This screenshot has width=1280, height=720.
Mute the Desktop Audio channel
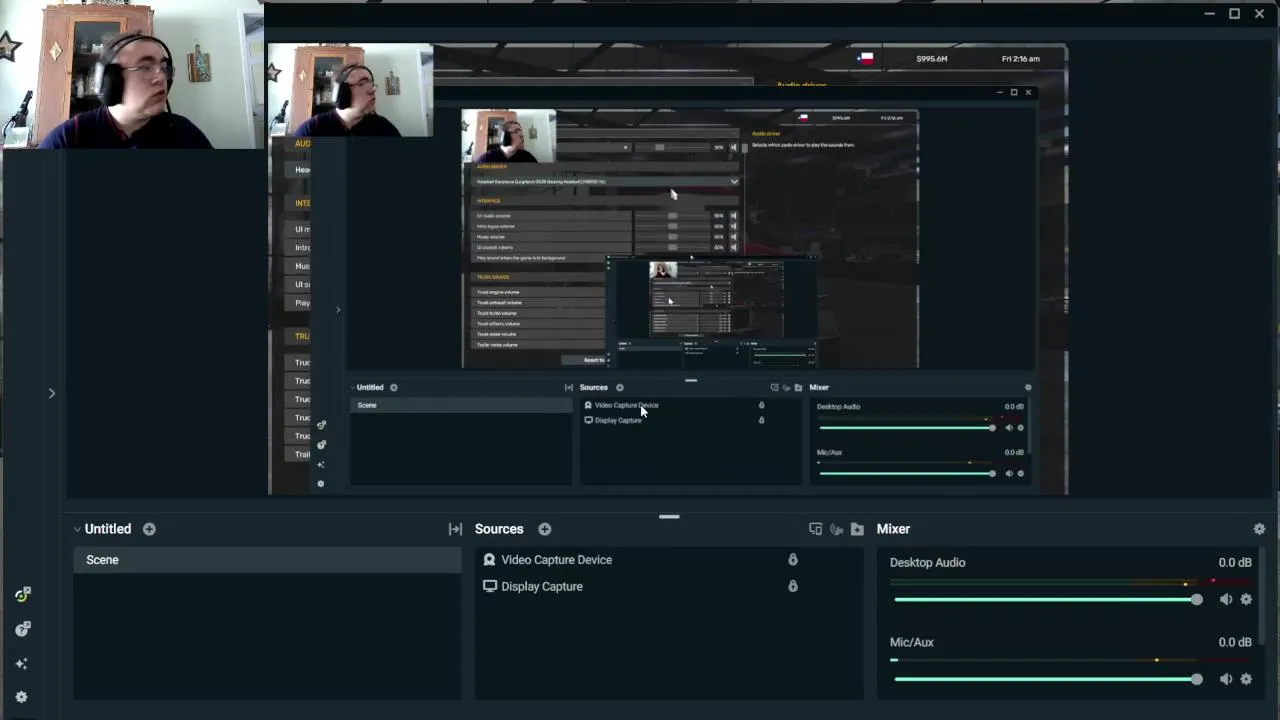pos(1226,599)
